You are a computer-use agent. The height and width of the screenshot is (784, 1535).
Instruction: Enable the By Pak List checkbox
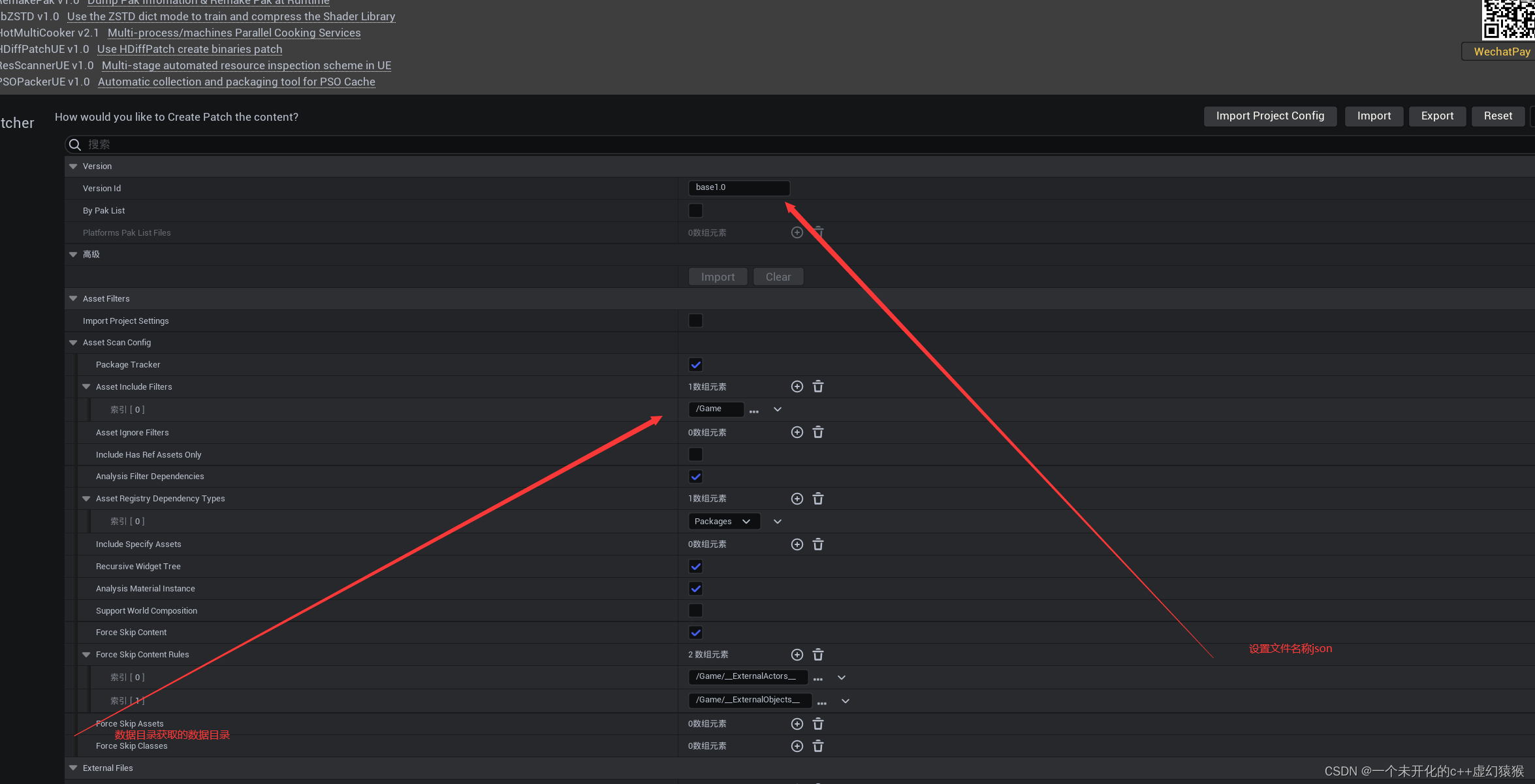coord(695,210)
